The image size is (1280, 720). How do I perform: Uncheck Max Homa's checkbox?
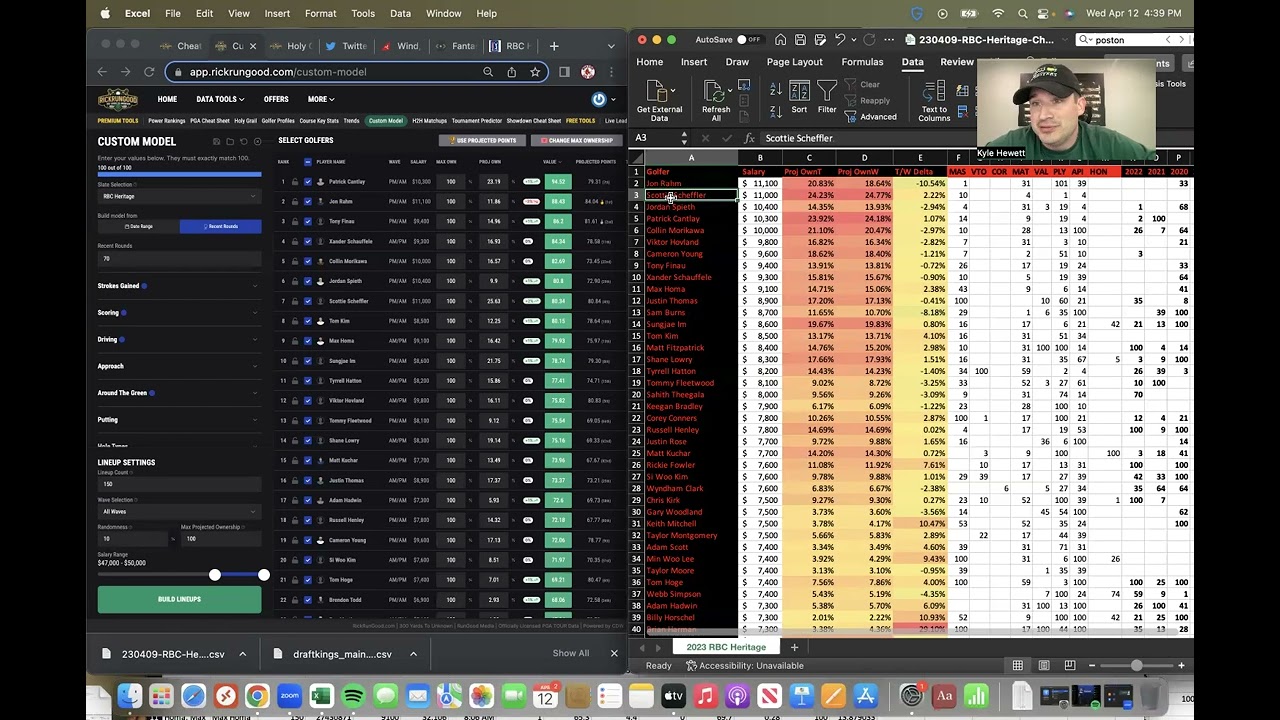(307, 341)
